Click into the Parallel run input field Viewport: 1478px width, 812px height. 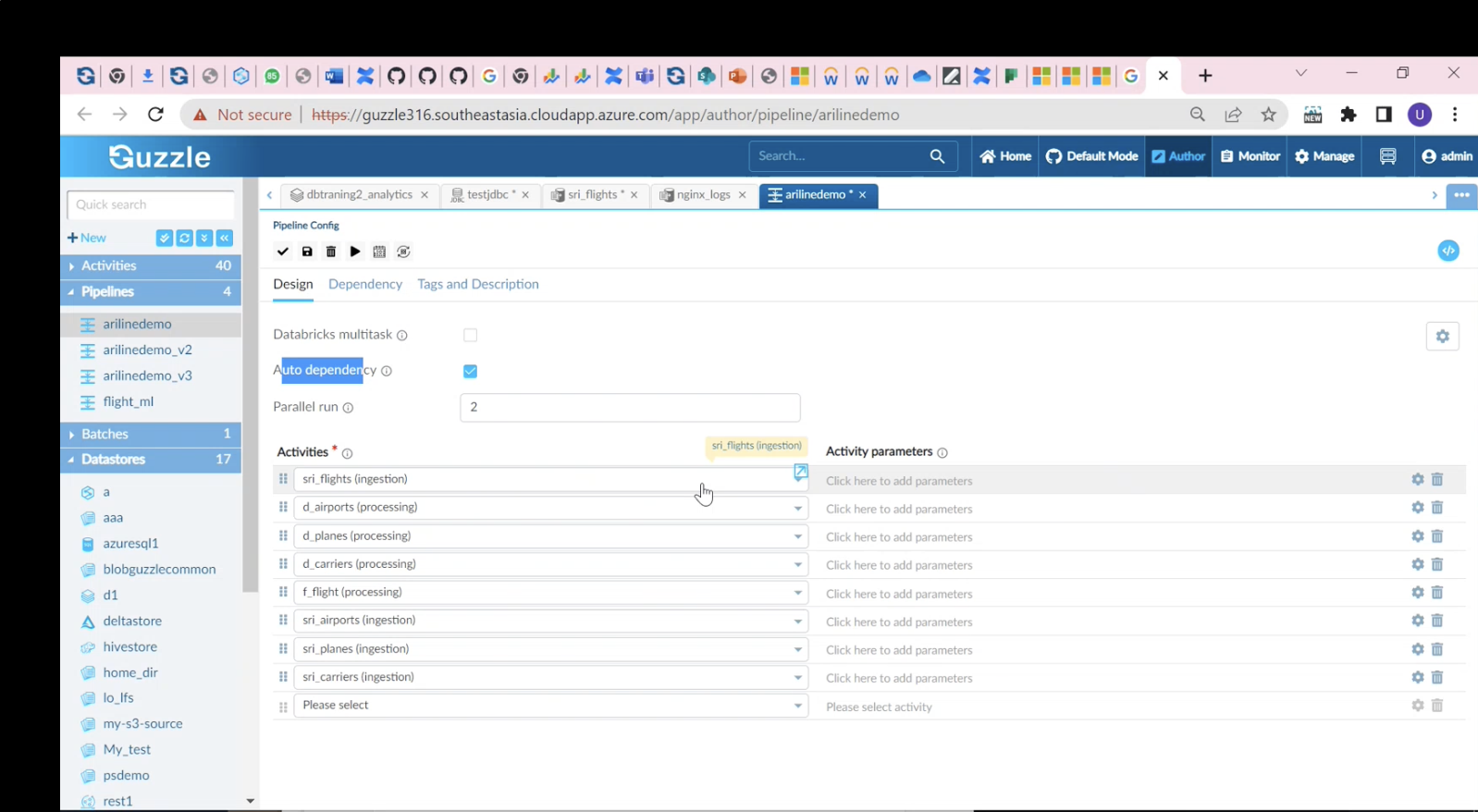629,407
